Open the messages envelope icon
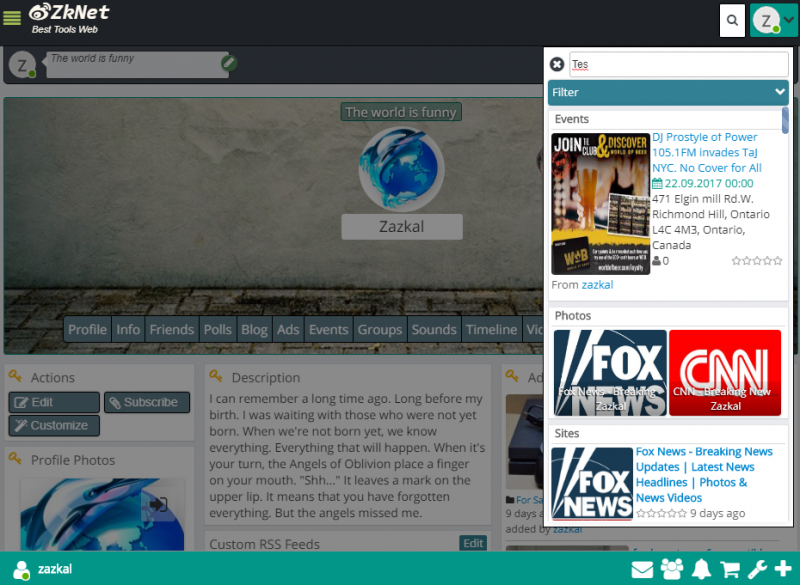 (642, 569)
